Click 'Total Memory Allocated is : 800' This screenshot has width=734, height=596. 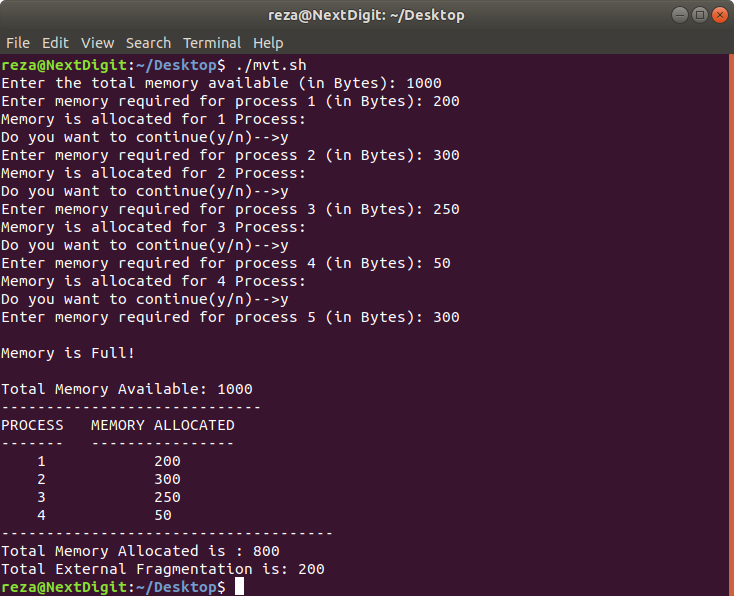(140, 551)
